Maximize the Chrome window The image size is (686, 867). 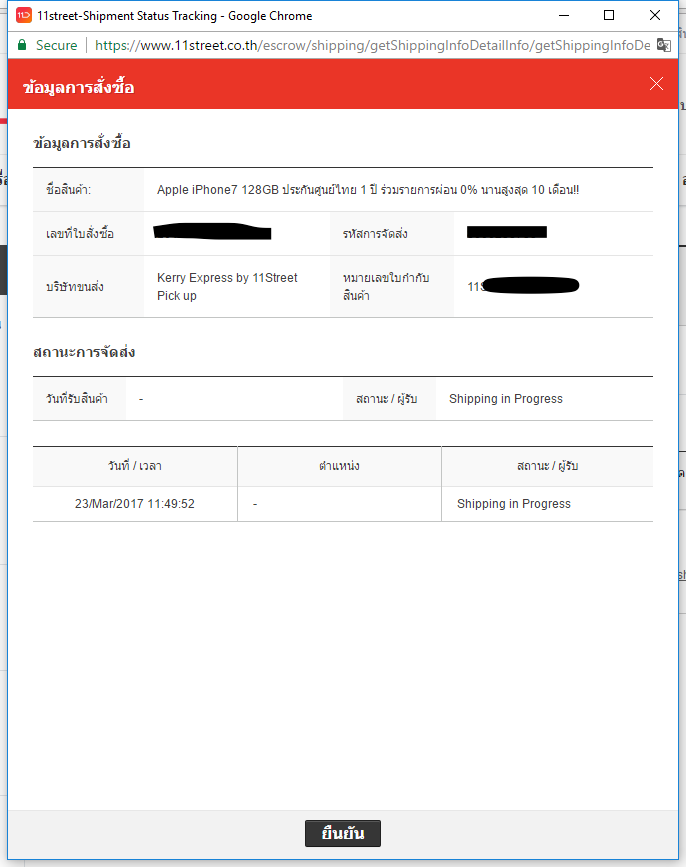pyautogui.click(x=609, y=15)
